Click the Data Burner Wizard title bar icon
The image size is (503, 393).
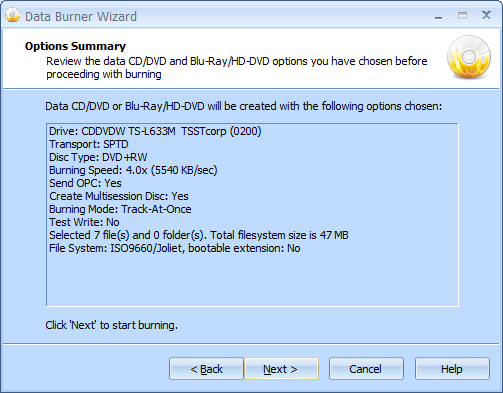coord(13,15)
